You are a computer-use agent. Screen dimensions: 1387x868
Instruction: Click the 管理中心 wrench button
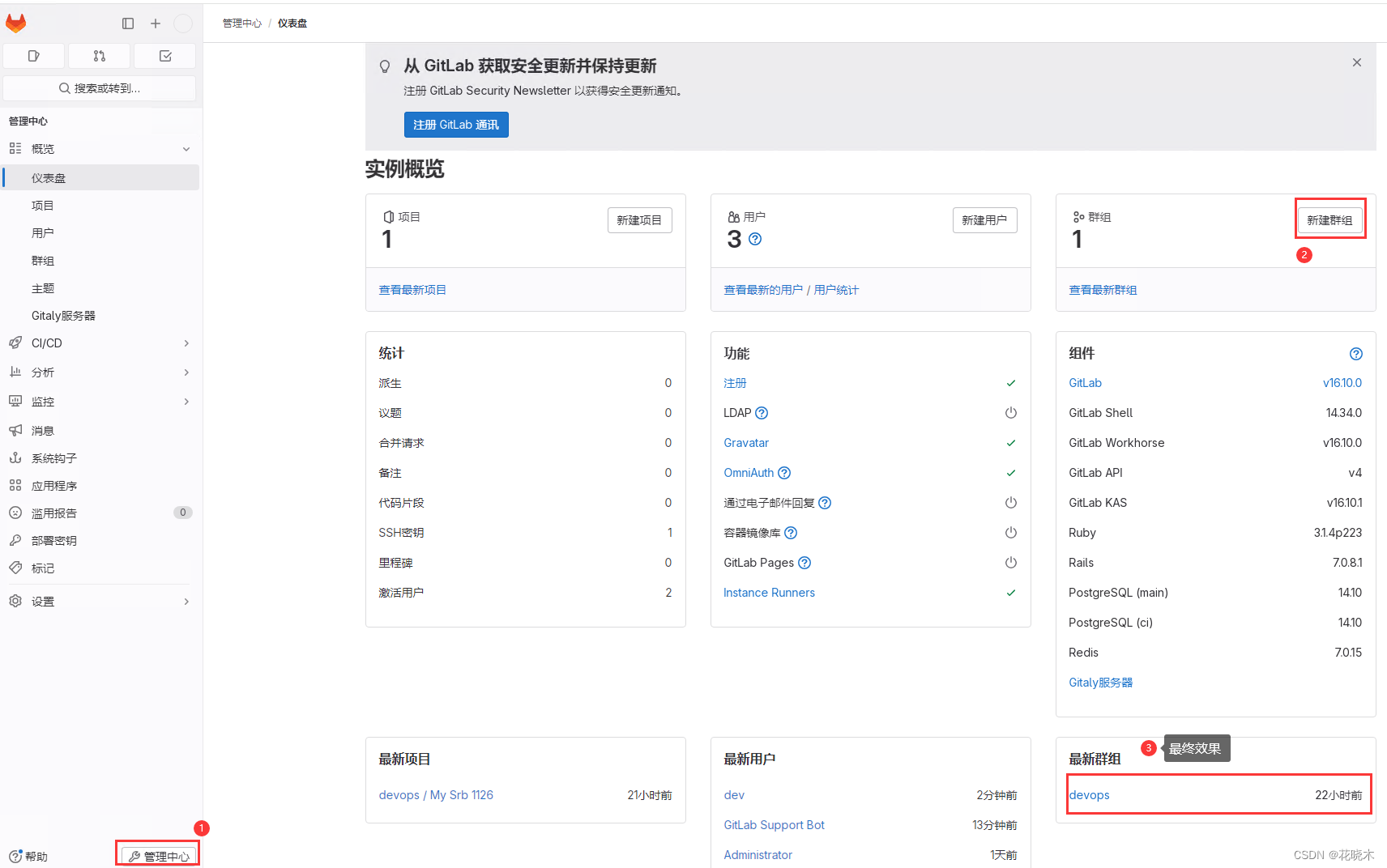[159, 856]
